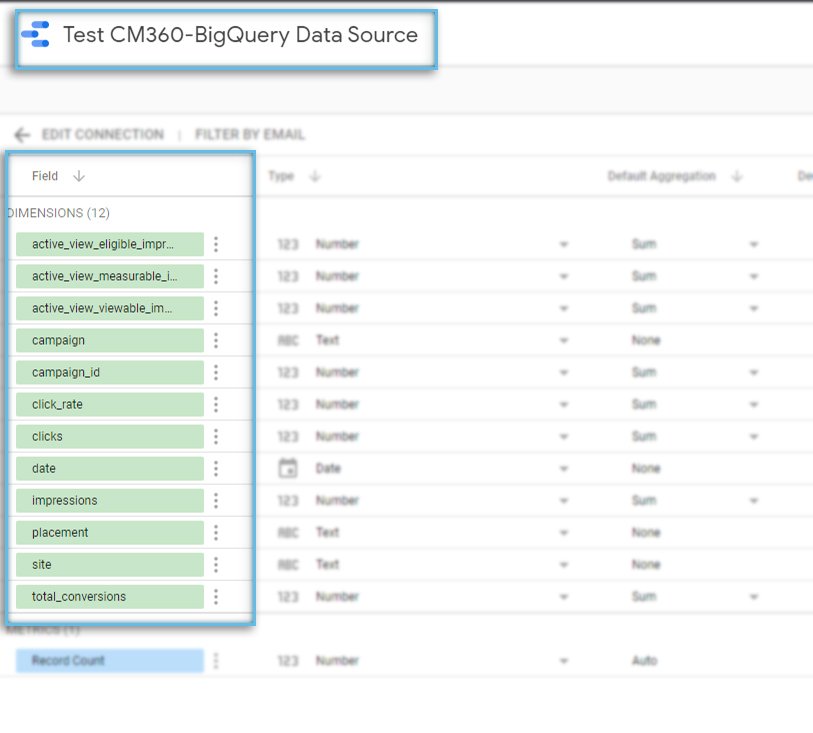This screenshot has height=733, width=813.
Task: Click the Default Aggregation column header
Action: point(662,176)
